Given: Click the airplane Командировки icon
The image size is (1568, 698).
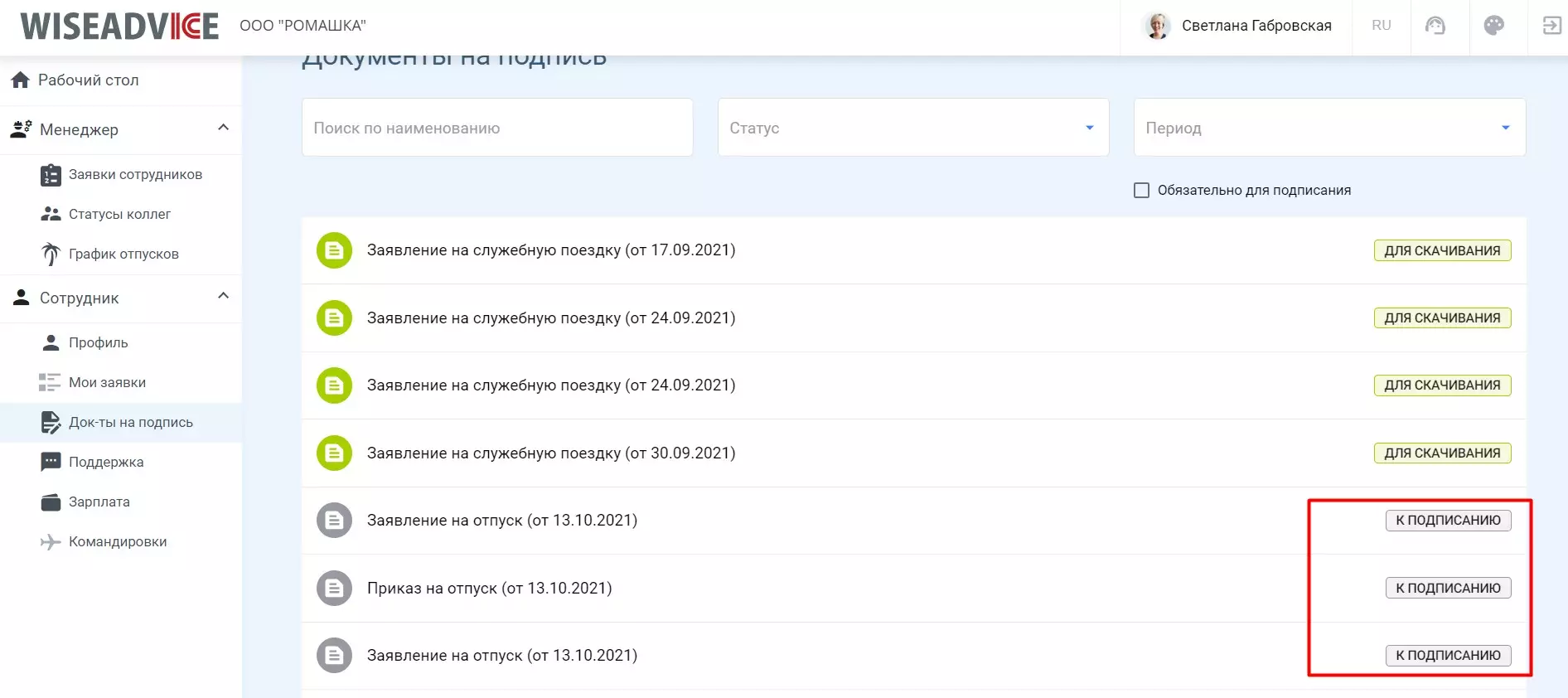Looking at the screenshot, I should (51, 542).
